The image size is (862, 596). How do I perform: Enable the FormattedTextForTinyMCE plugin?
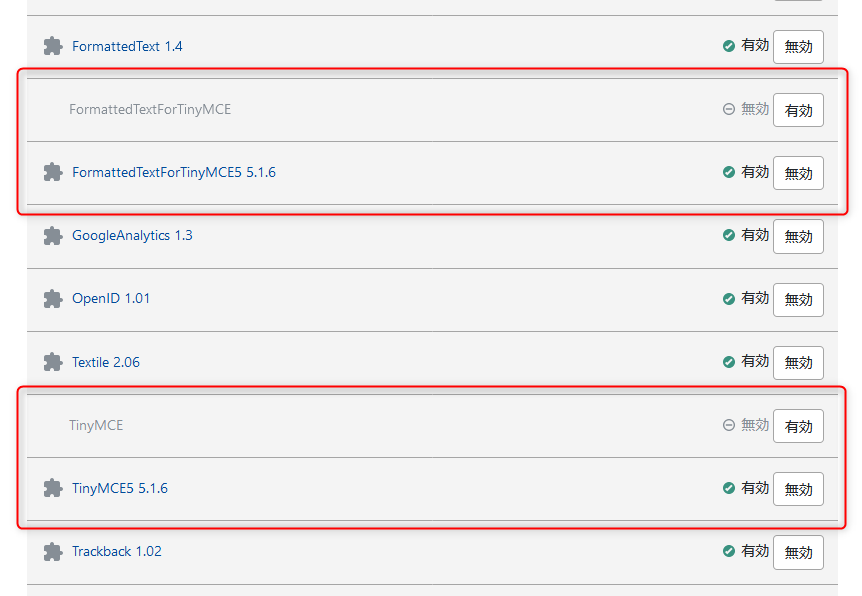[798, 110]
